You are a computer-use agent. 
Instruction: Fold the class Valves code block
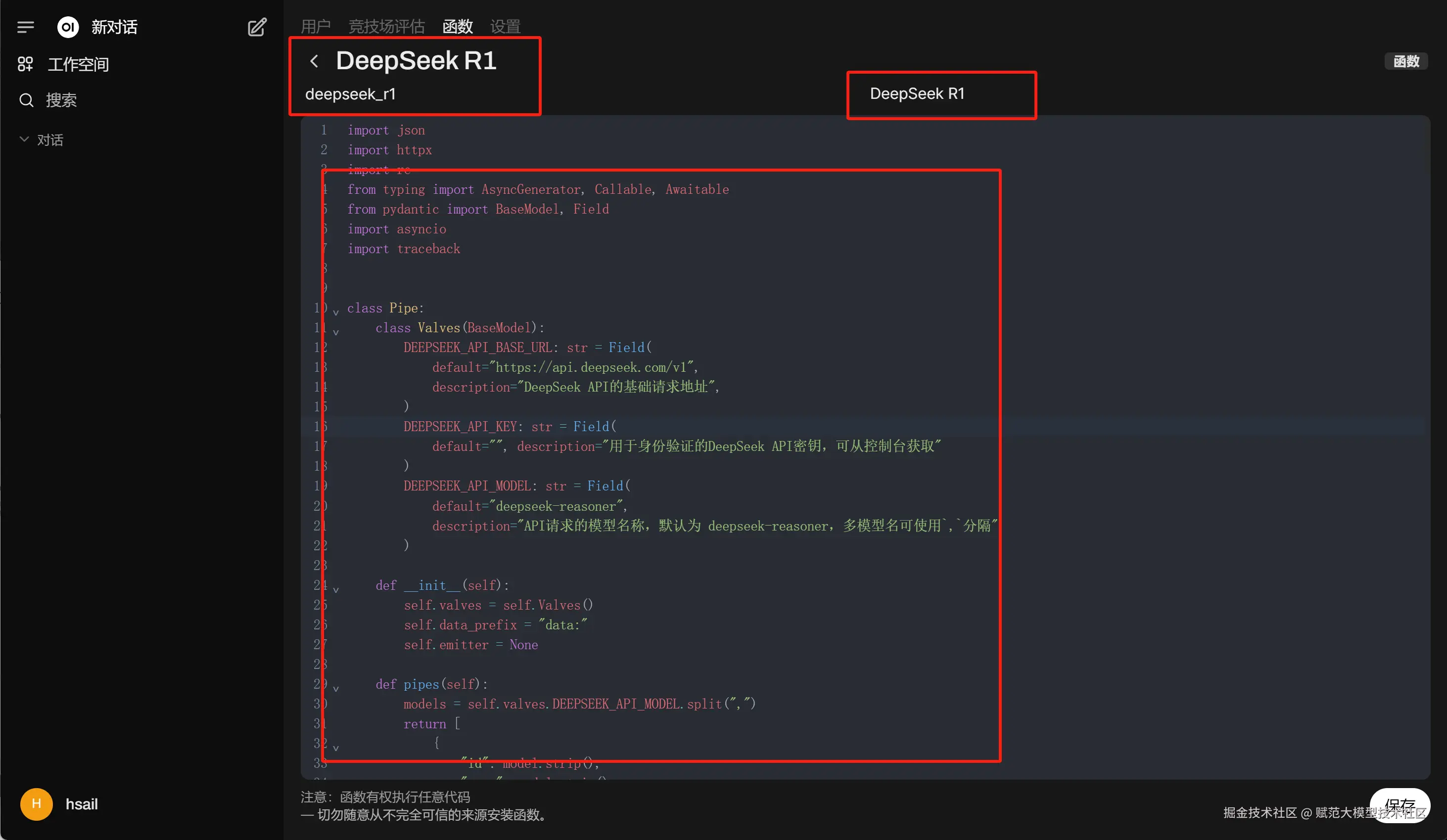tap(336, 332)
